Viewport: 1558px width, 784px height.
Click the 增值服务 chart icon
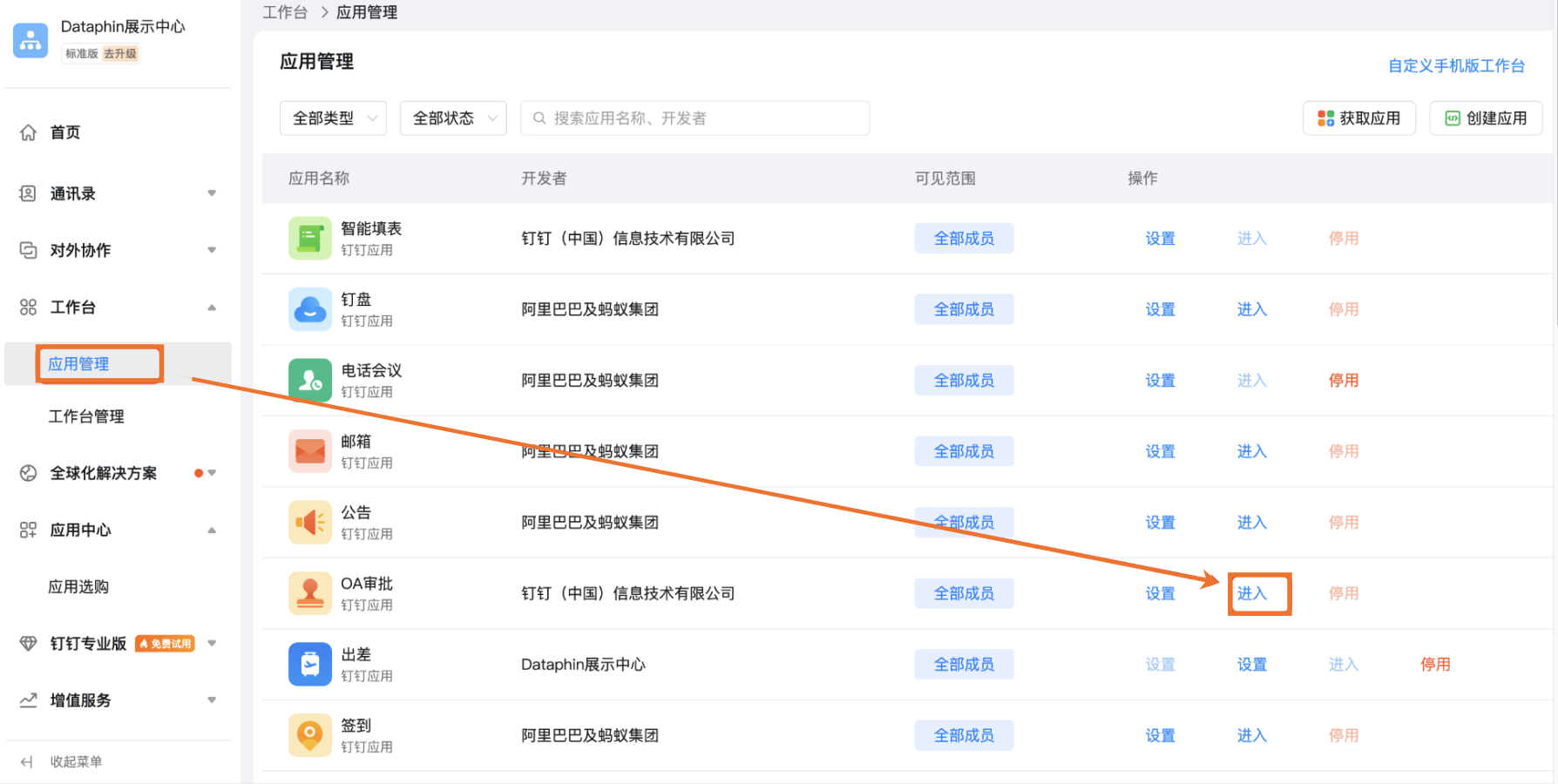28,700
